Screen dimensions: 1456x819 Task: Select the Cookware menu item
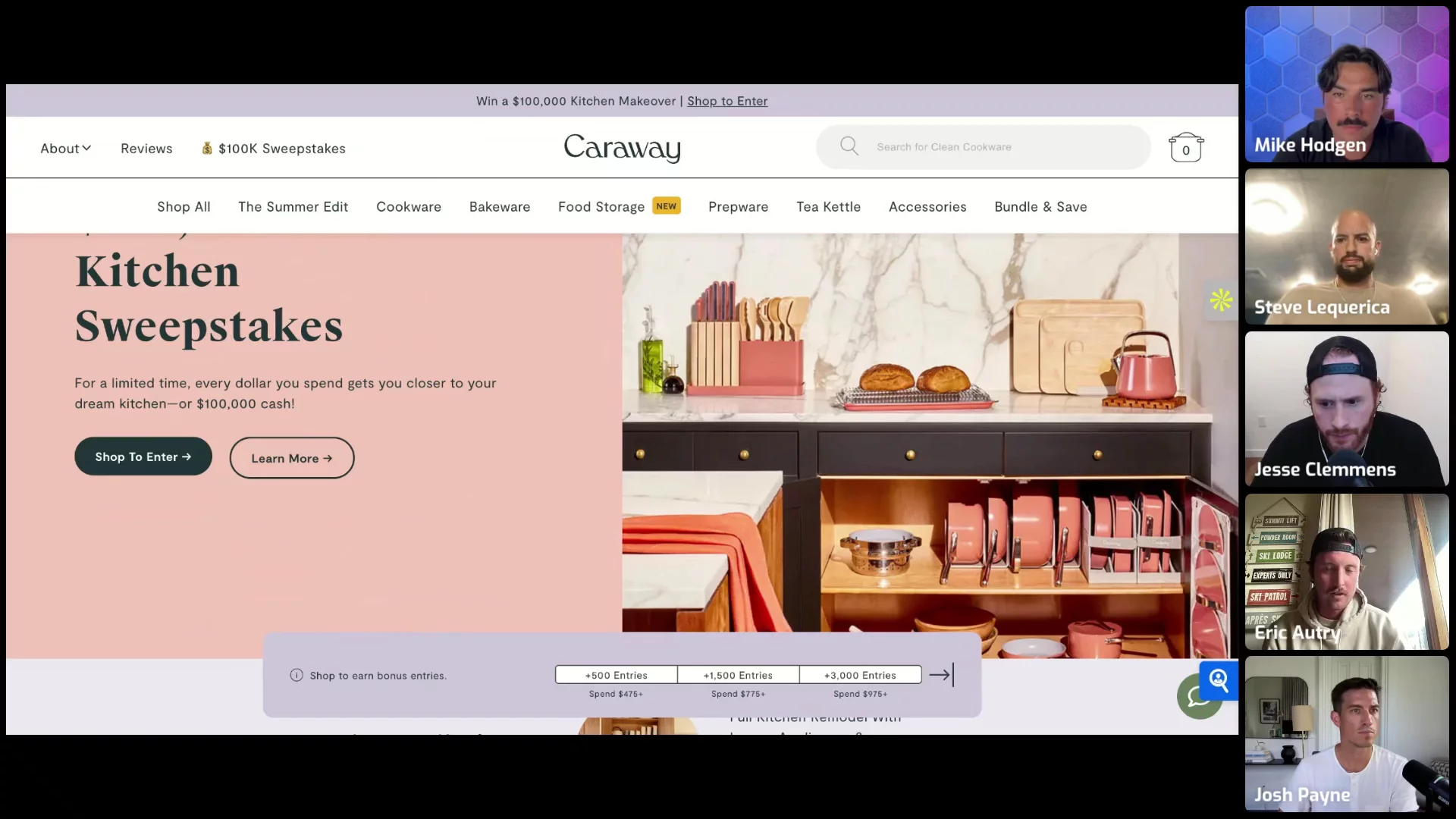(x=409, y=207)
